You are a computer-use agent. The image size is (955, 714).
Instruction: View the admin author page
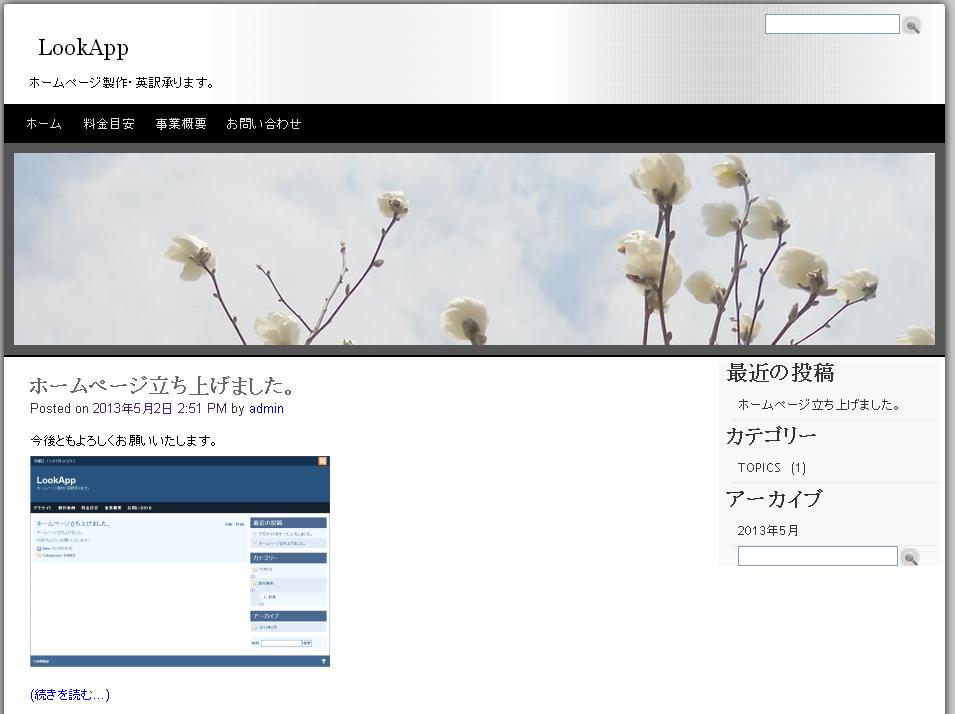tap(266, 409)
